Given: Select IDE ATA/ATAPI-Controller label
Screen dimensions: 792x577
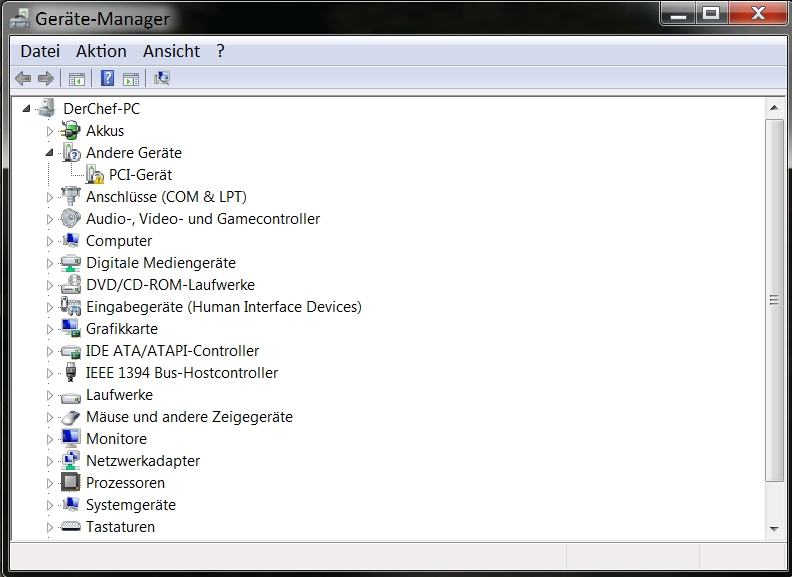Looking at the screenshot, I should tap(172, 351).
